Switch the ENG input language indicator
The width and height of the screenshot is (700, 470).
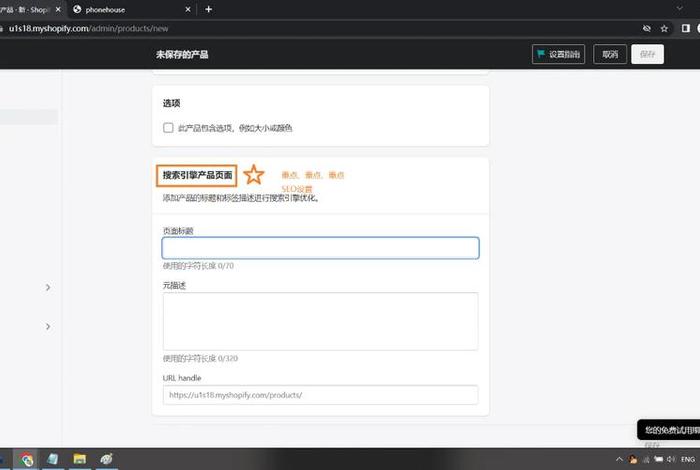688,459
